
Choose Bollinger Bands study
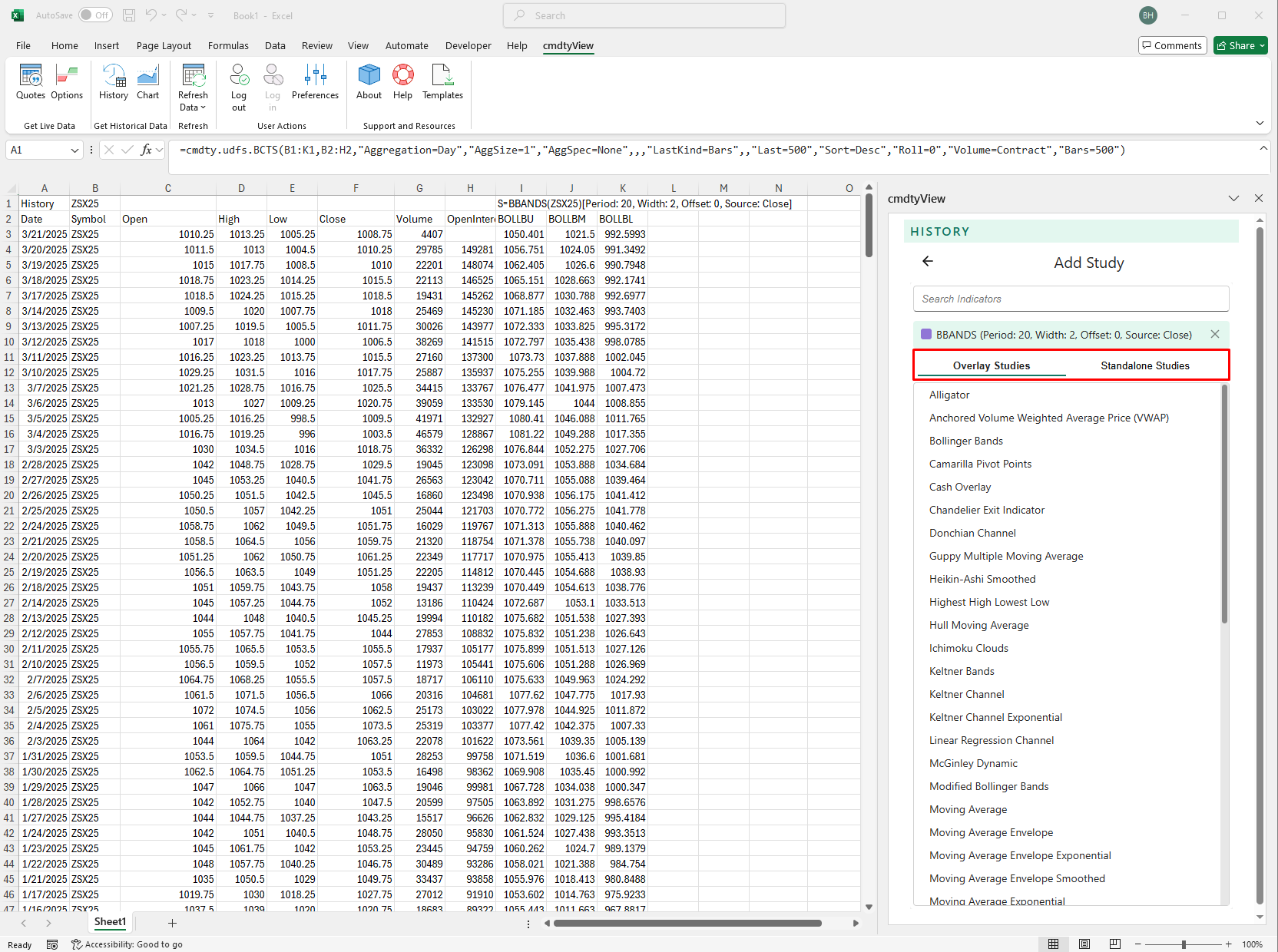click(965, 441)
